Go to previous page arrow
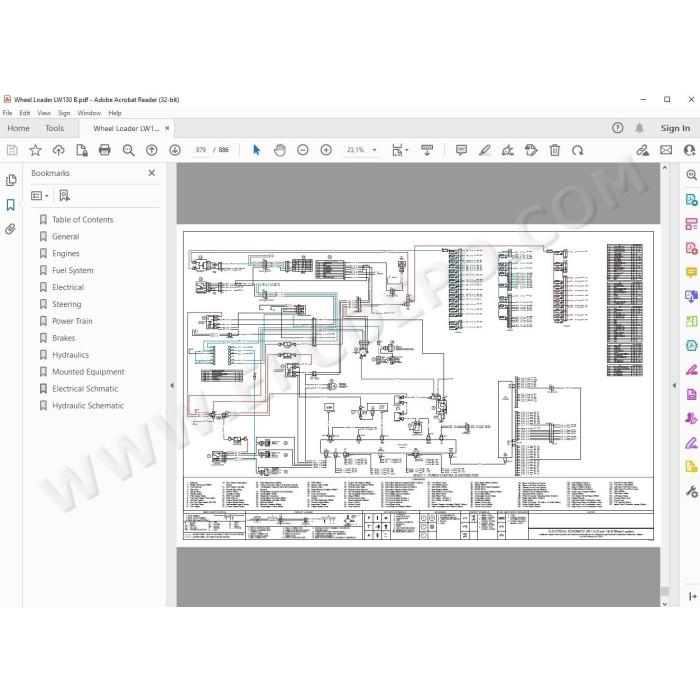Viewport: 700px width, 700px height. click(x=152, y=150)
